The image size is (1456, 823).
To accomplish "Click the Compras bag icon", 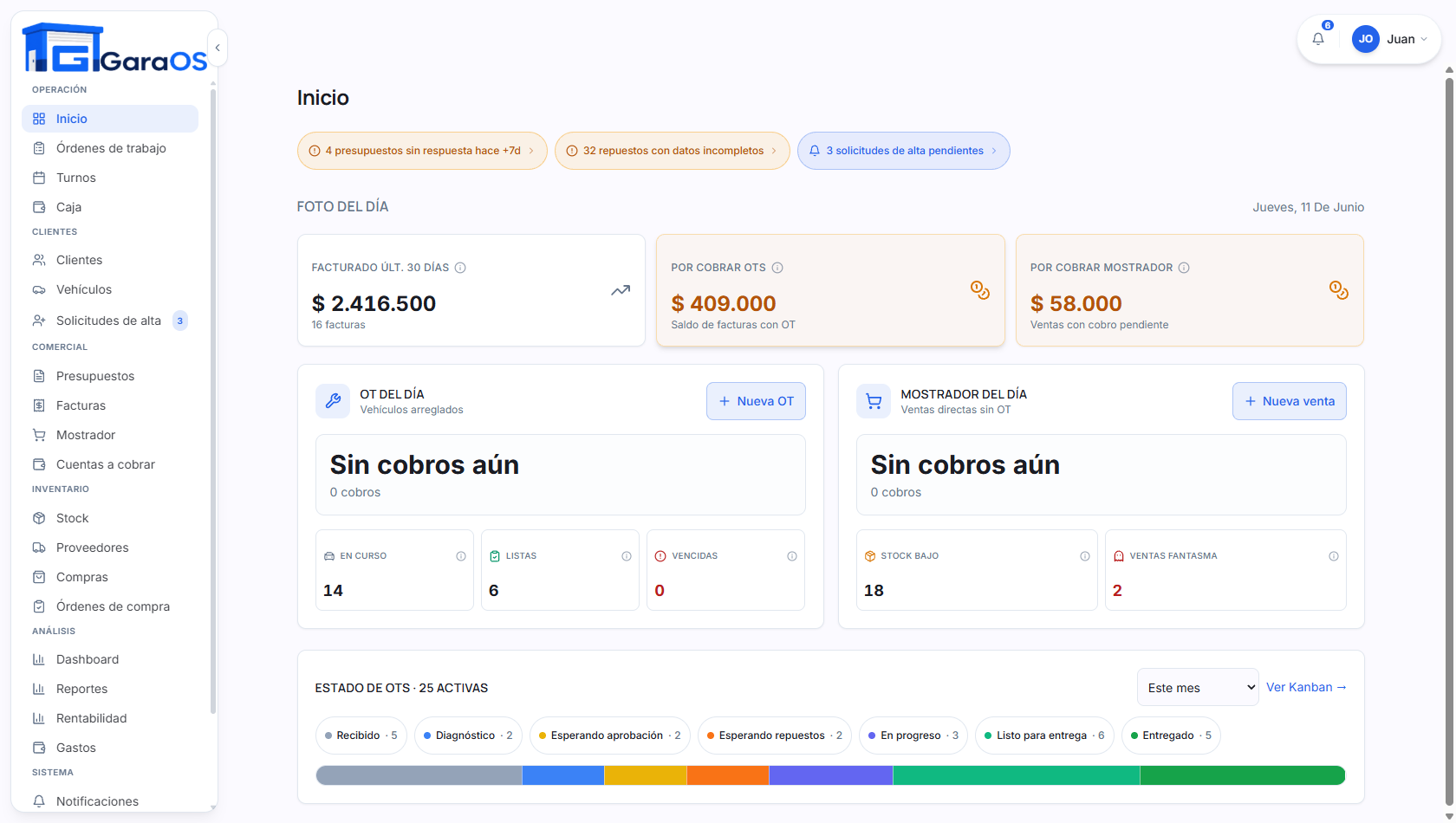I will (39, 577).
